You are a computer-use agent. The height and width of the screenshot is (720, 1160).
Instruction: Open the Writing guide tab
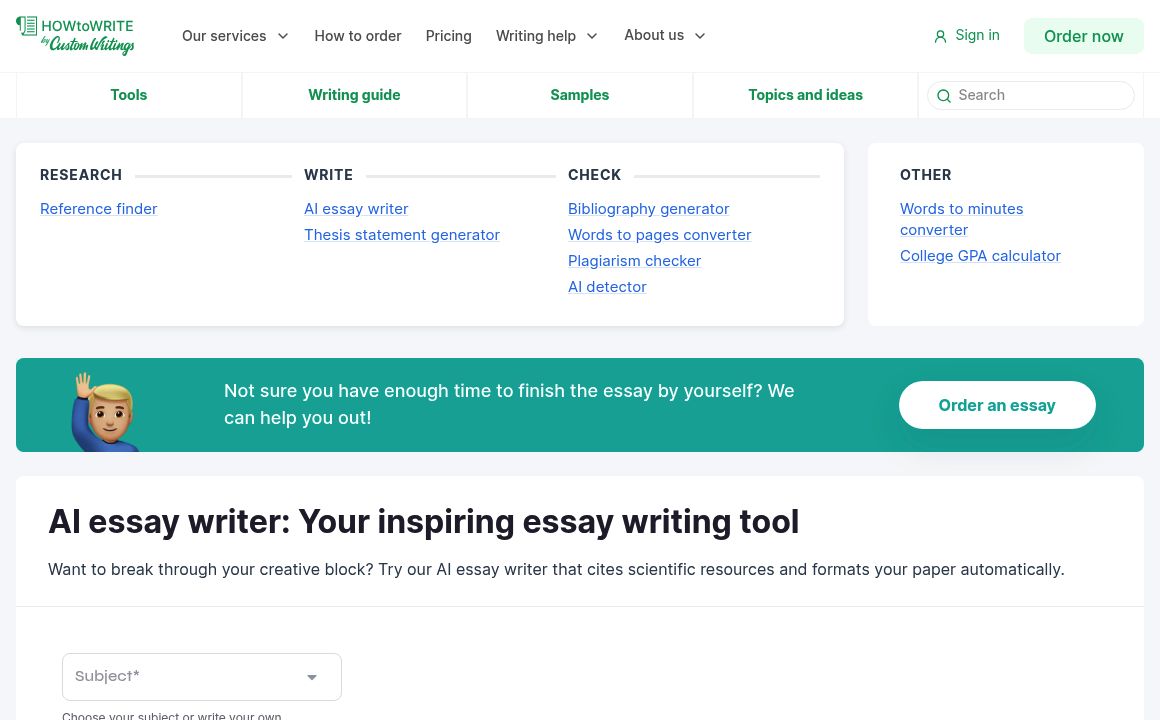[354, 95]
